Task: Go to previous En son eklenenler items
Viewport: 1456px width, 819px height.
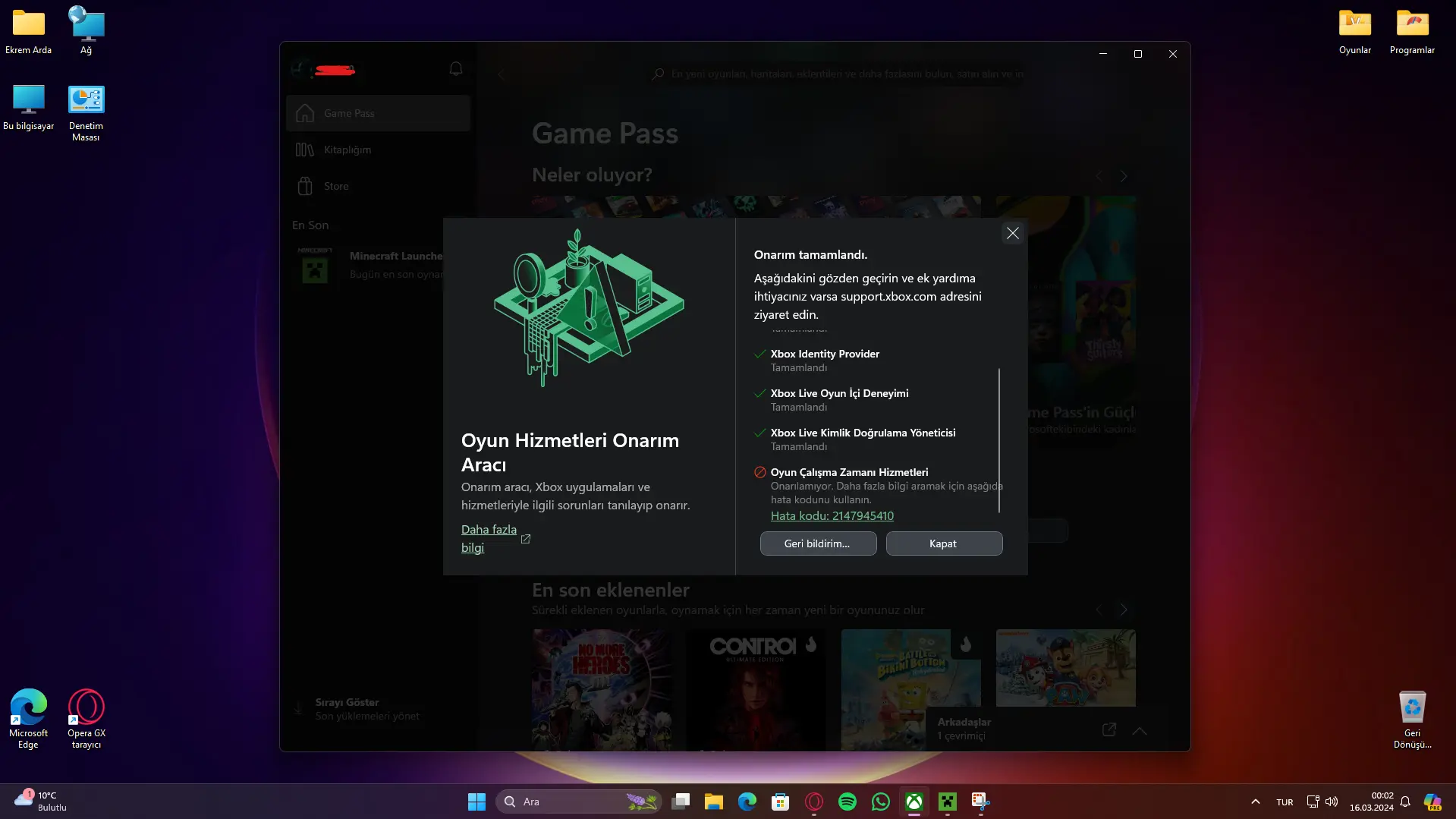Action: point(1099,610)
